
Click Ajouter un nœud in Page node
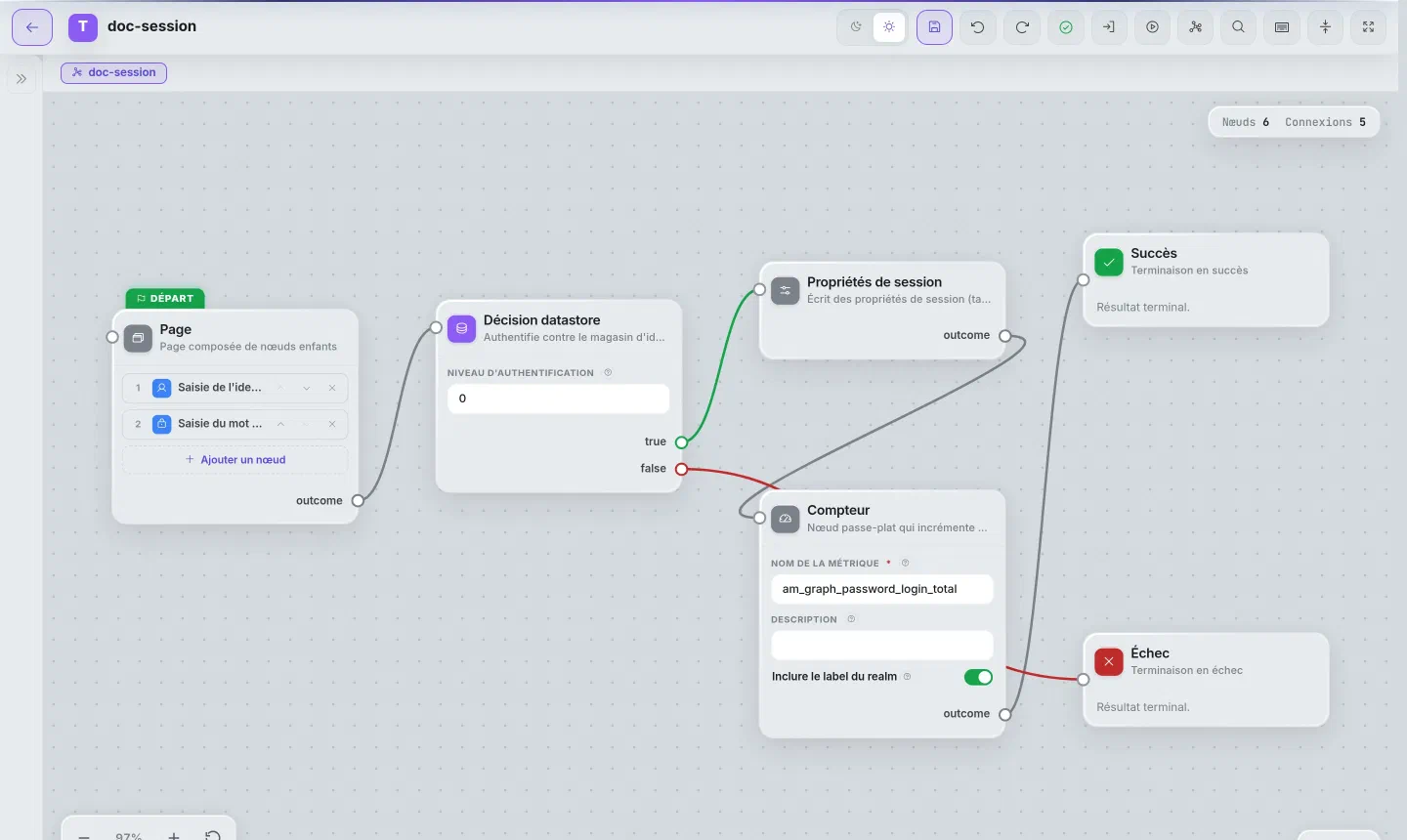coord(235,460)
